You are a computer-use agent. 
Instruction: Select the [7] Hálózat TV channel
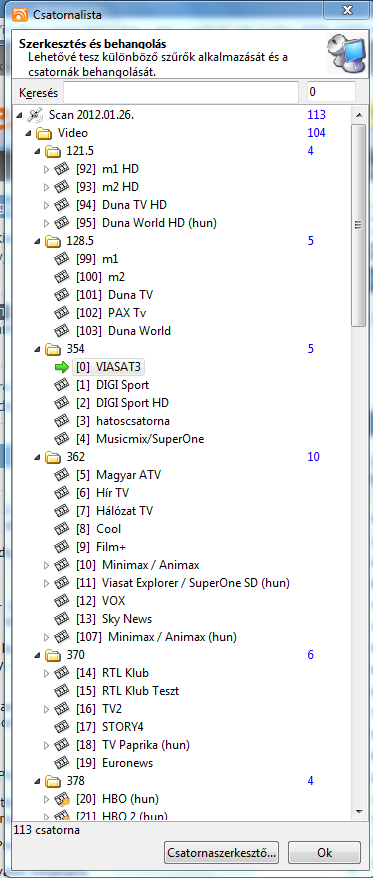(x=114, y=511)
